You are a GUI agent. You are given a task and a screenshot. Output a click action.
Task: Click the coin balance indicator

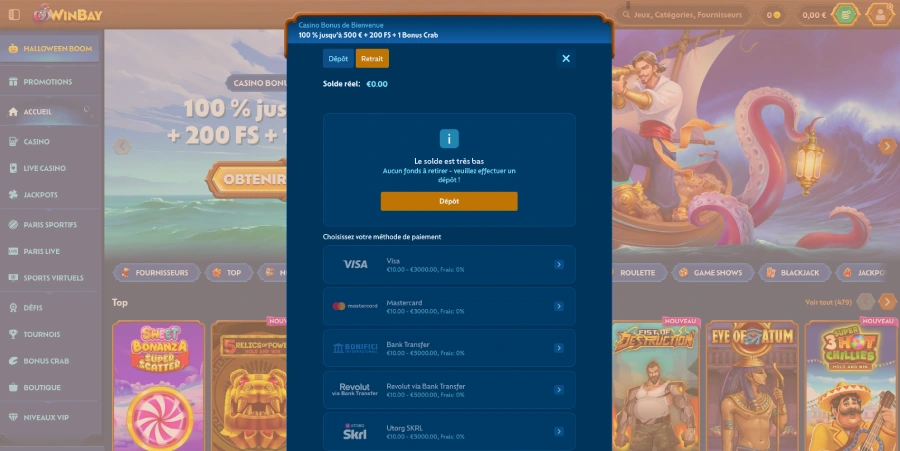(773, 15)
